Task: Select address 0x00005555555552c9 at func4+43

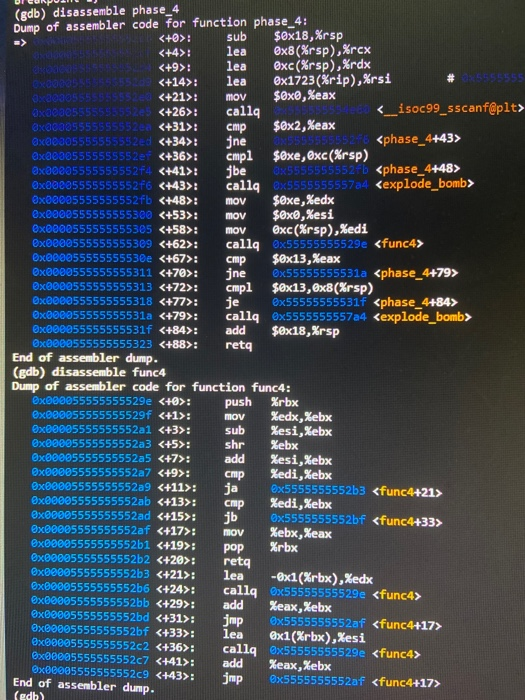Action: (x=90, y=674)
